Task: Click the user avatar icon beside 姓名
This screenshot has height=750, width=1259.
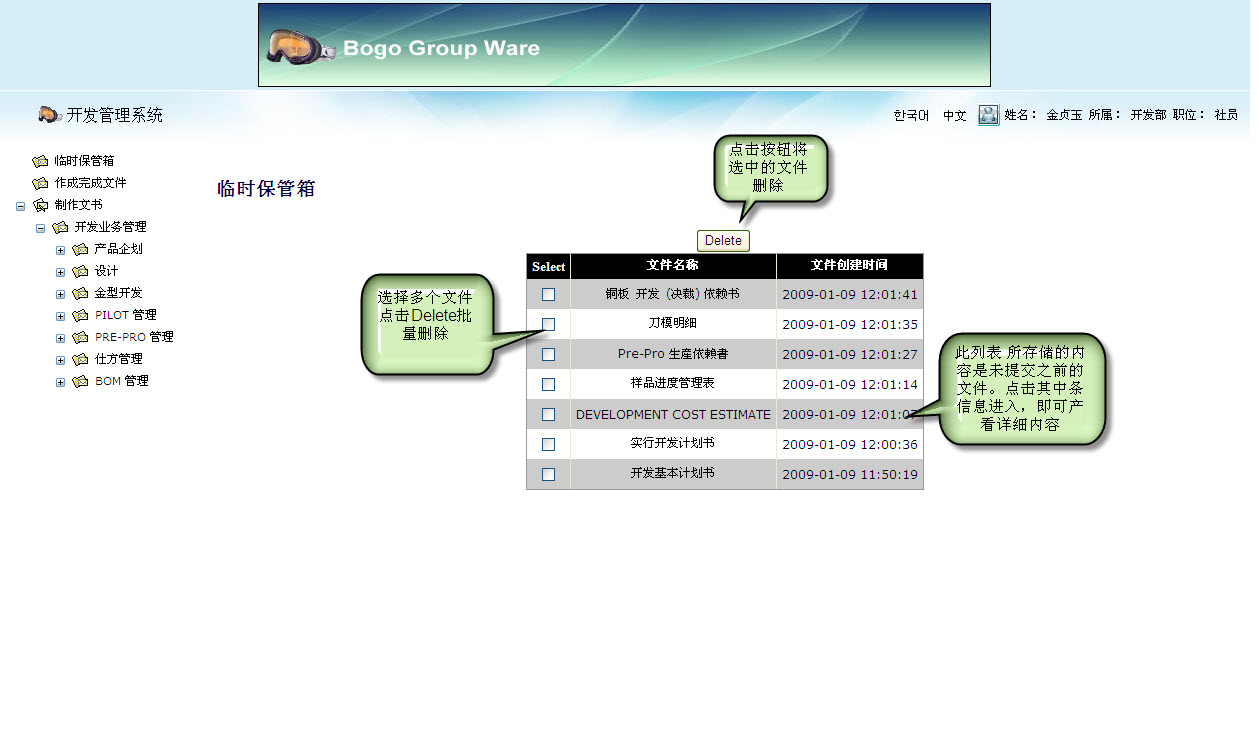Action: tap(988, 115)
